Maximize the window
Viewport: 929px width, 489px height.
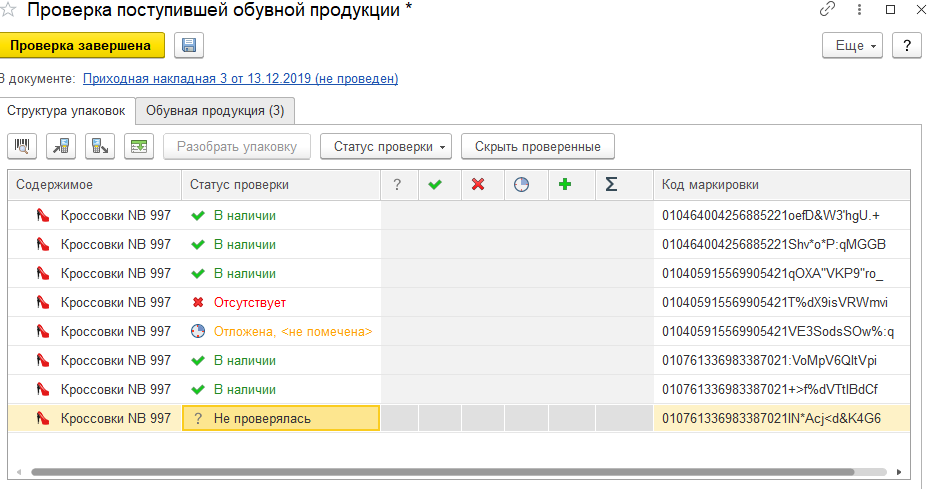[890, 9]
